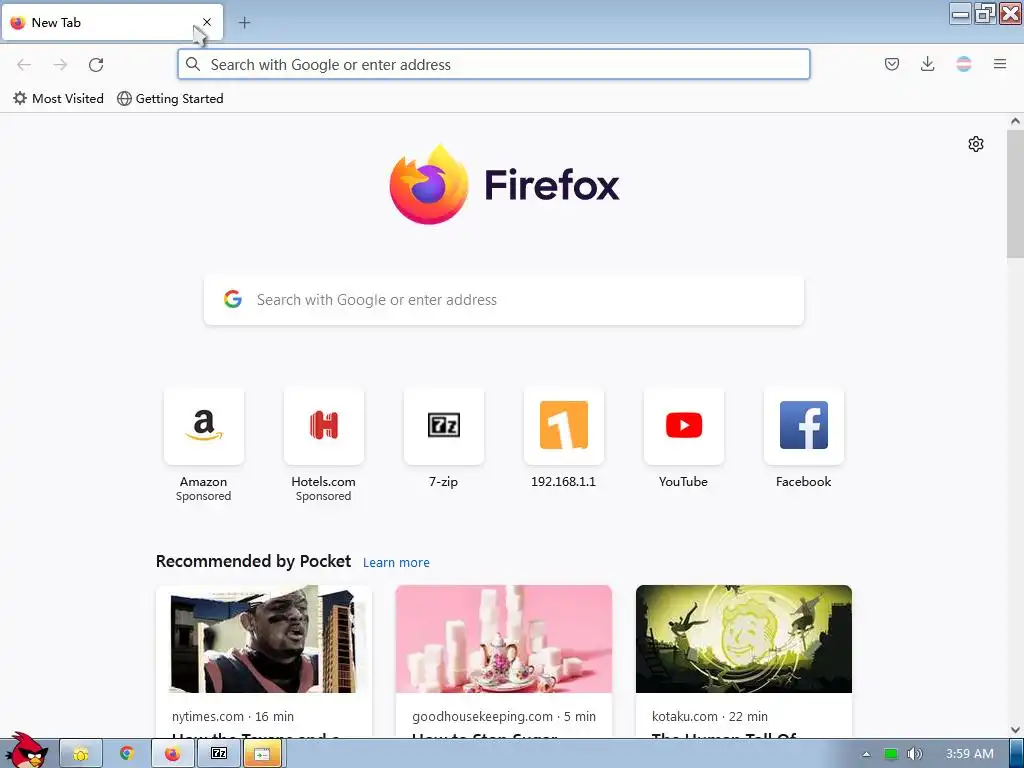
Task: Open the kotaku.com article thumbnail
Action: pos(744,639)
